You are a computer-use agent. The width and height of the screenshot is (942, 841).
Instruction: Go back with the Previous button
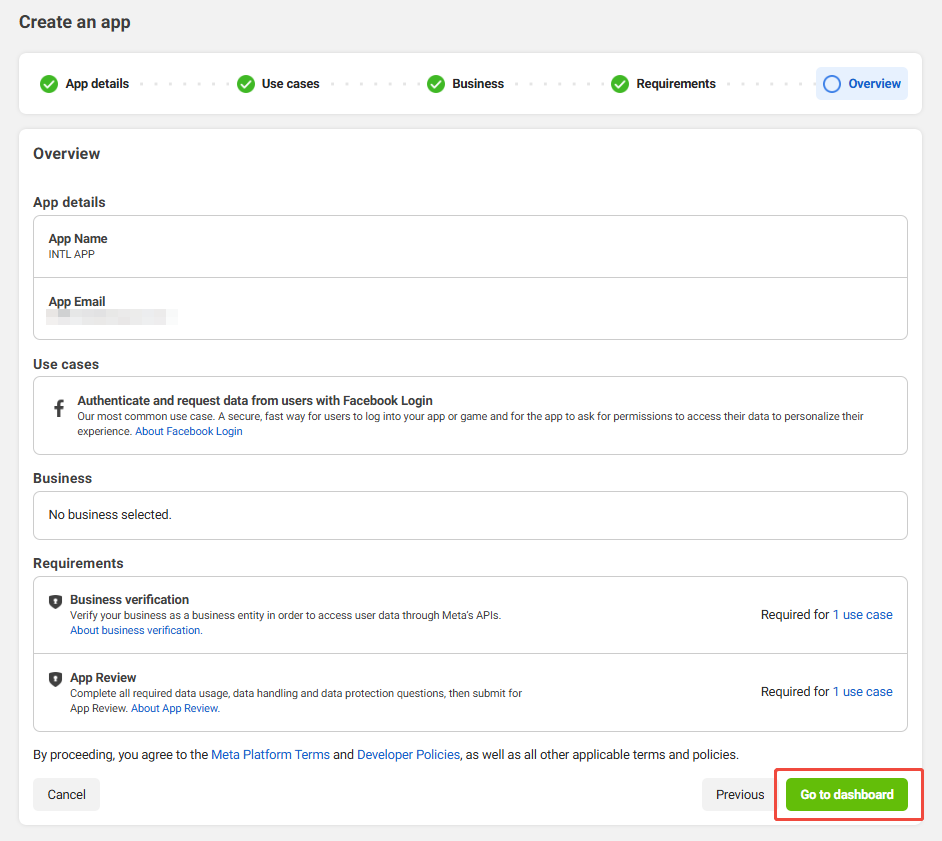click(x=739, y=795)
